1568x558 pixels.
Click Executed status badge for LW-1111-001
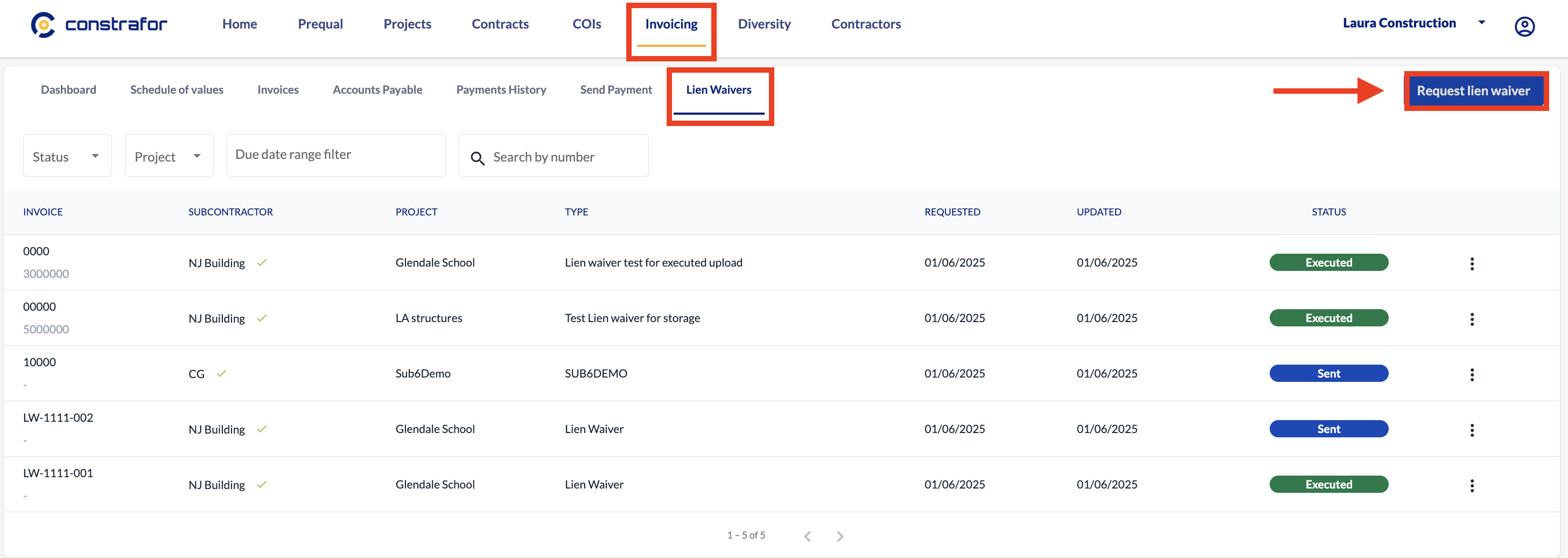(x=1328, y=484)
